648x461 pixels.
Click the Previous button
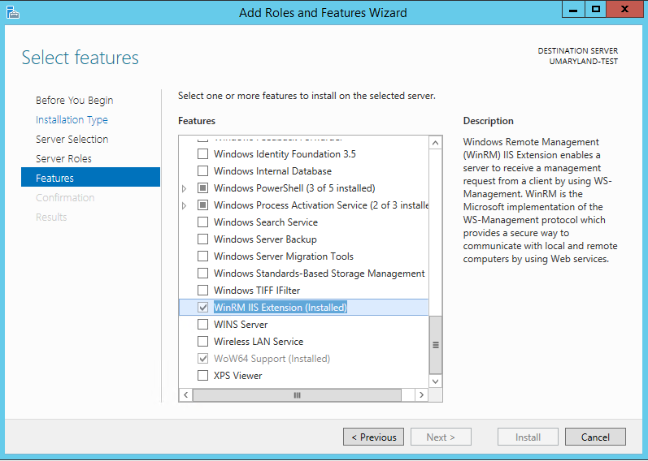374,437
